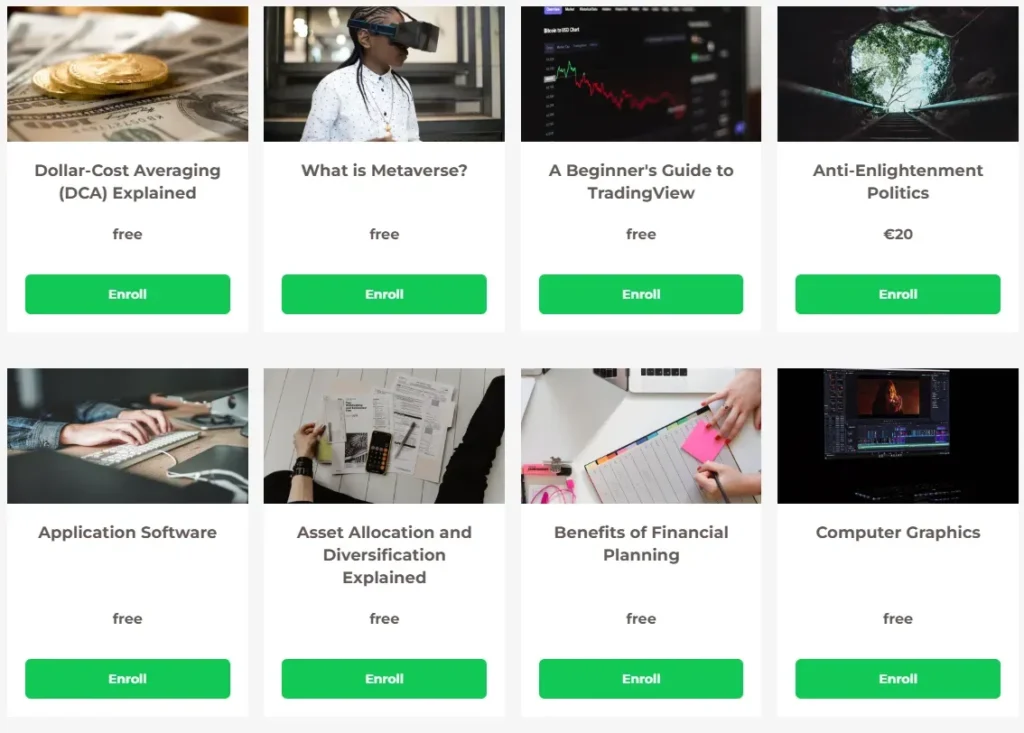Click the €20 price of Anti-Enlightenment Politics
Screen dimensions: 1024x733
coord(898,234)
